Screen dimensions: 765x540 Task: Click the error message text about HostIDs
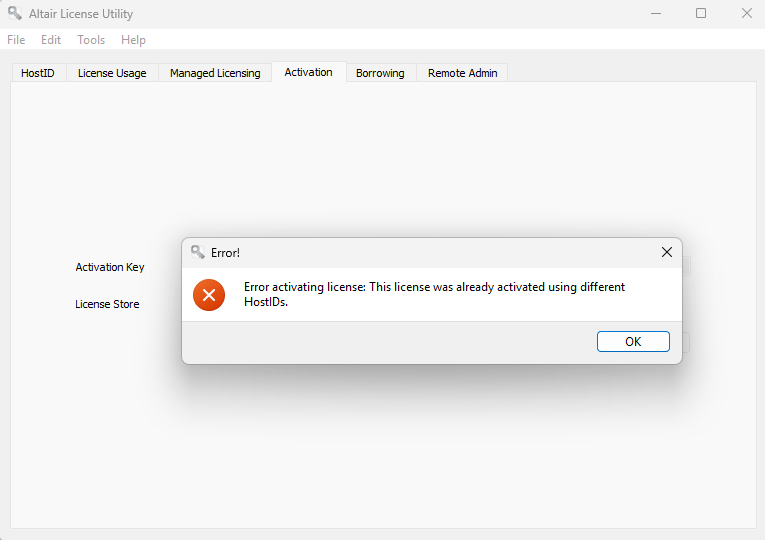pyautogui.click(x=434, y=294)
